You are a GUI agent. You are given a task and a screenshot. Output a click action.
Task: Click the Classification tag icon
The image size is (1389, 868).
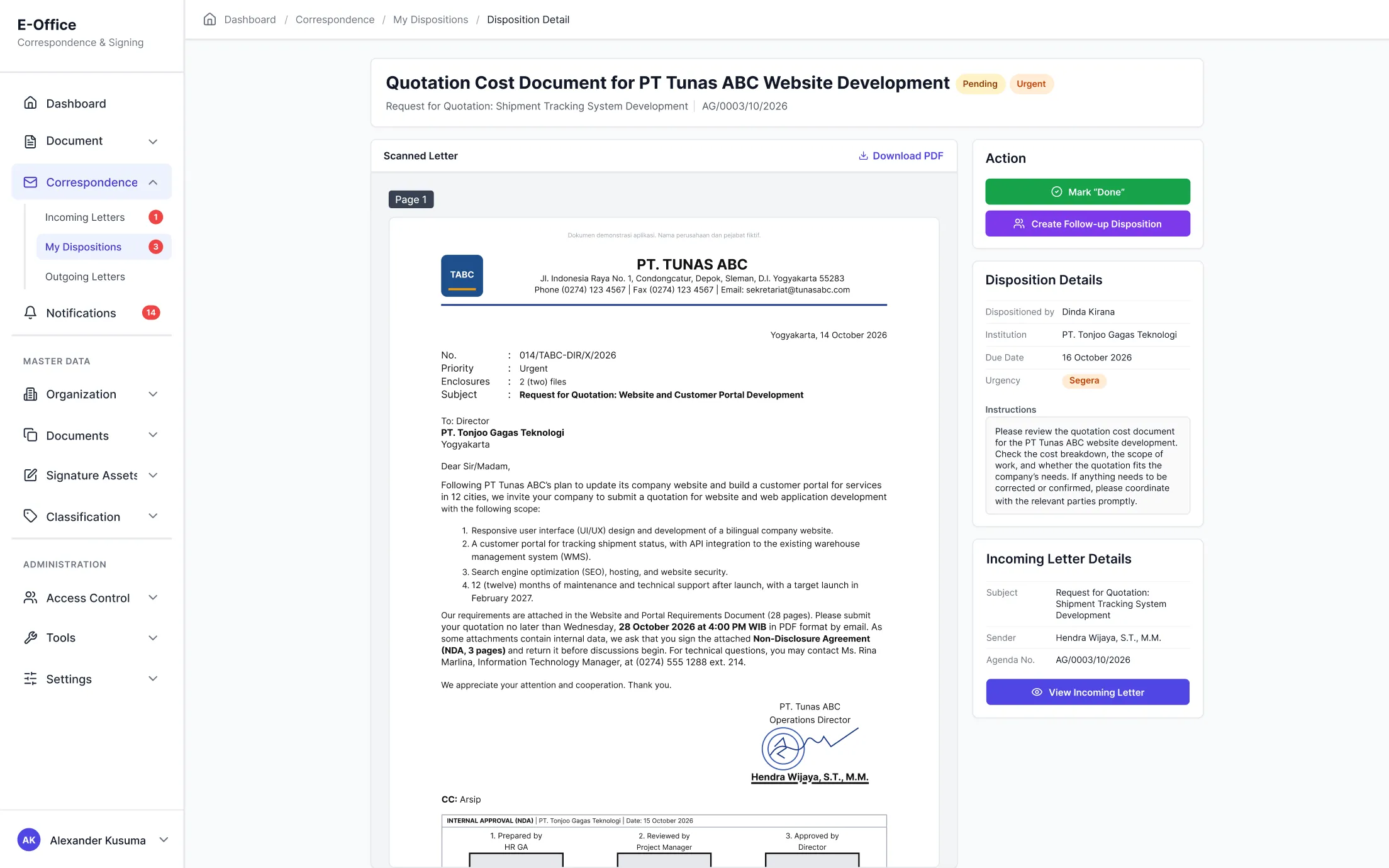30,516
